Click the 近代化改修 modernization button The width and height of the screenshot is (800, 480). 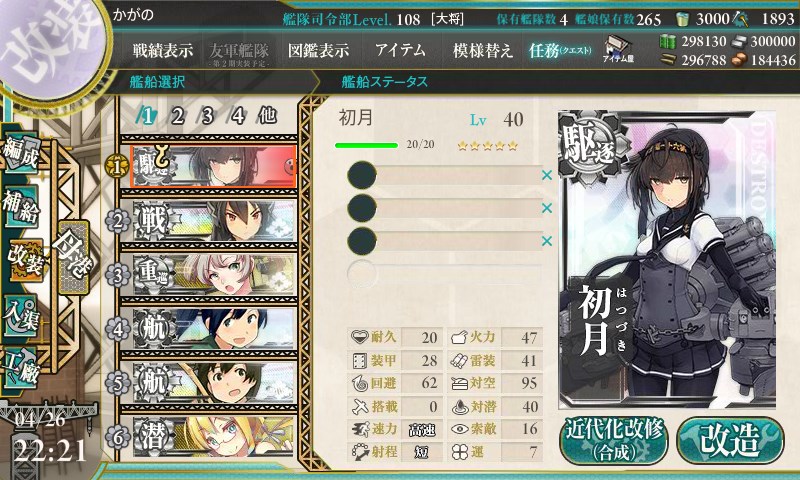click(x=614, y=440)
